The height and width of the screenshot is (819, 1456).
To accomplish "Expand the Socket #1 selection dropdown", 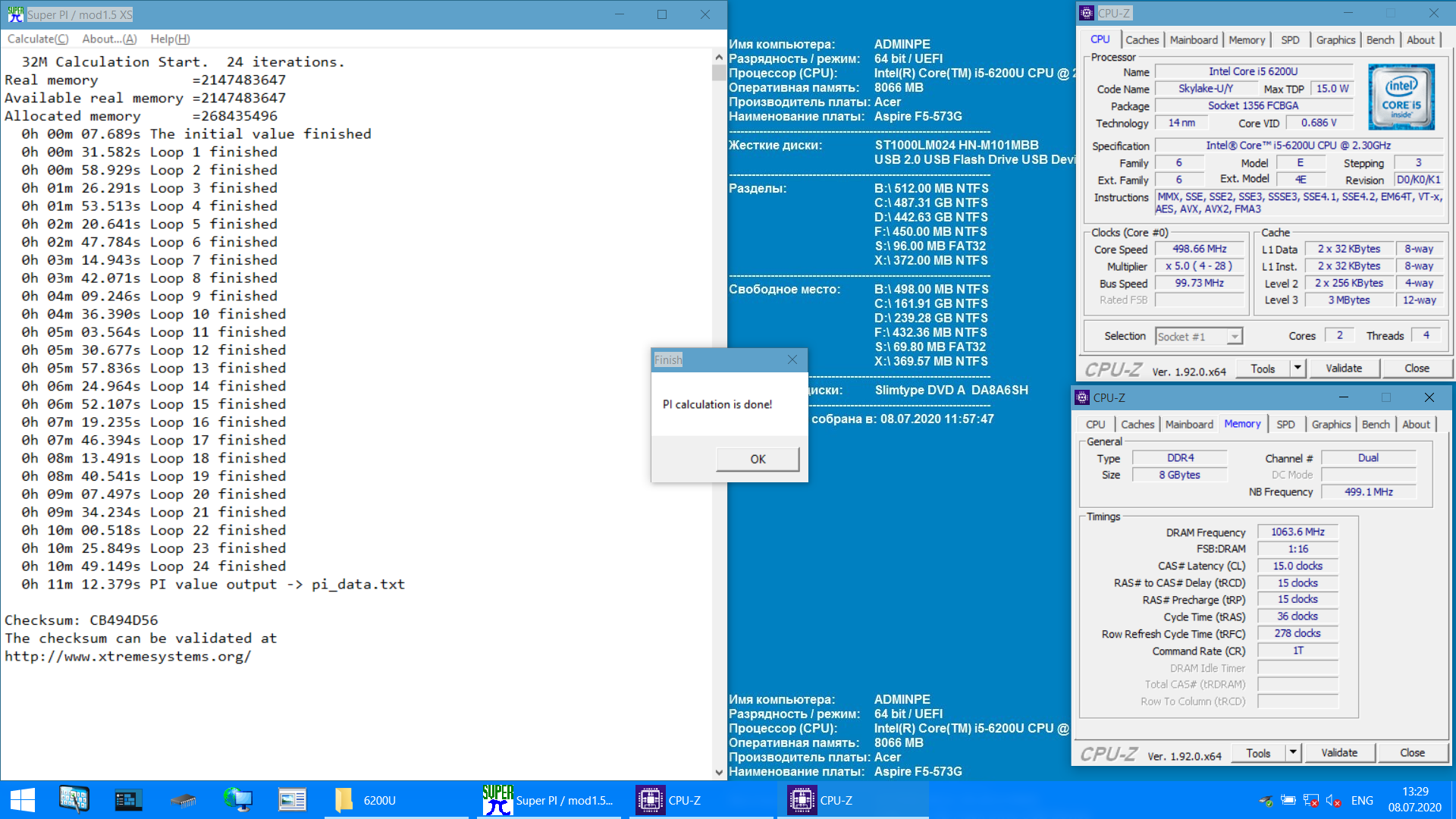I will [1235, 337].
